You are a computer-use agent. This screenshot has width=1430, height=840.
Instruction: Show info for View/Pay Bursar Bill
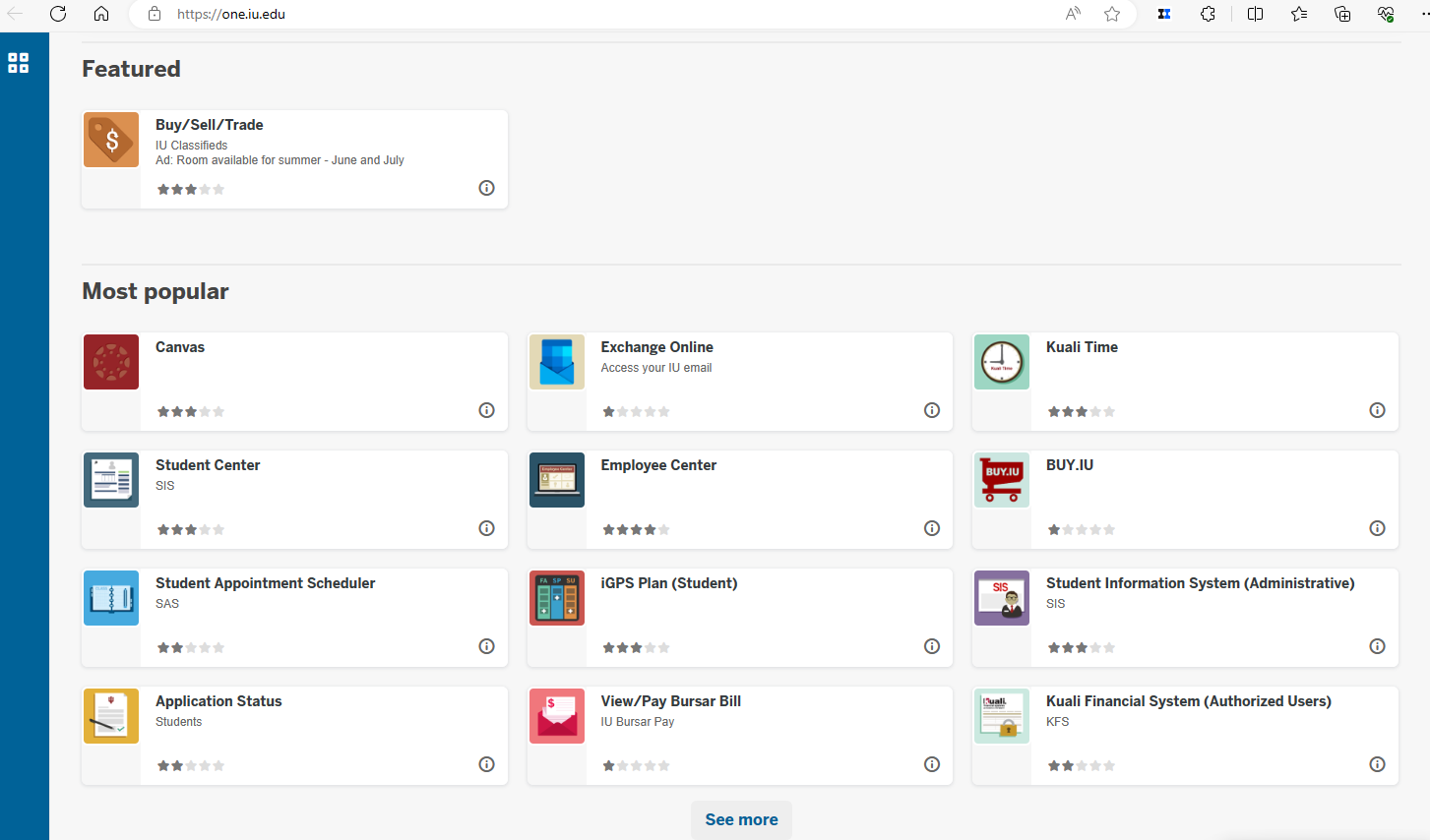[932, 764]
